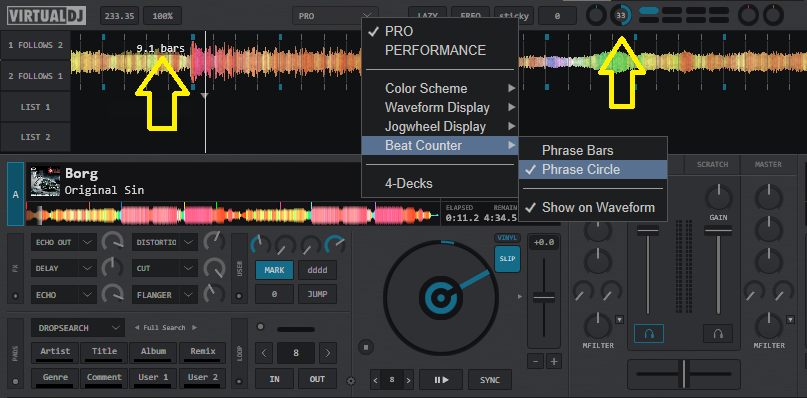Screen dimensions: 807x398
Task: Click the MFILTER knob under the MASTER column
Action: click(x=769, y=326)
